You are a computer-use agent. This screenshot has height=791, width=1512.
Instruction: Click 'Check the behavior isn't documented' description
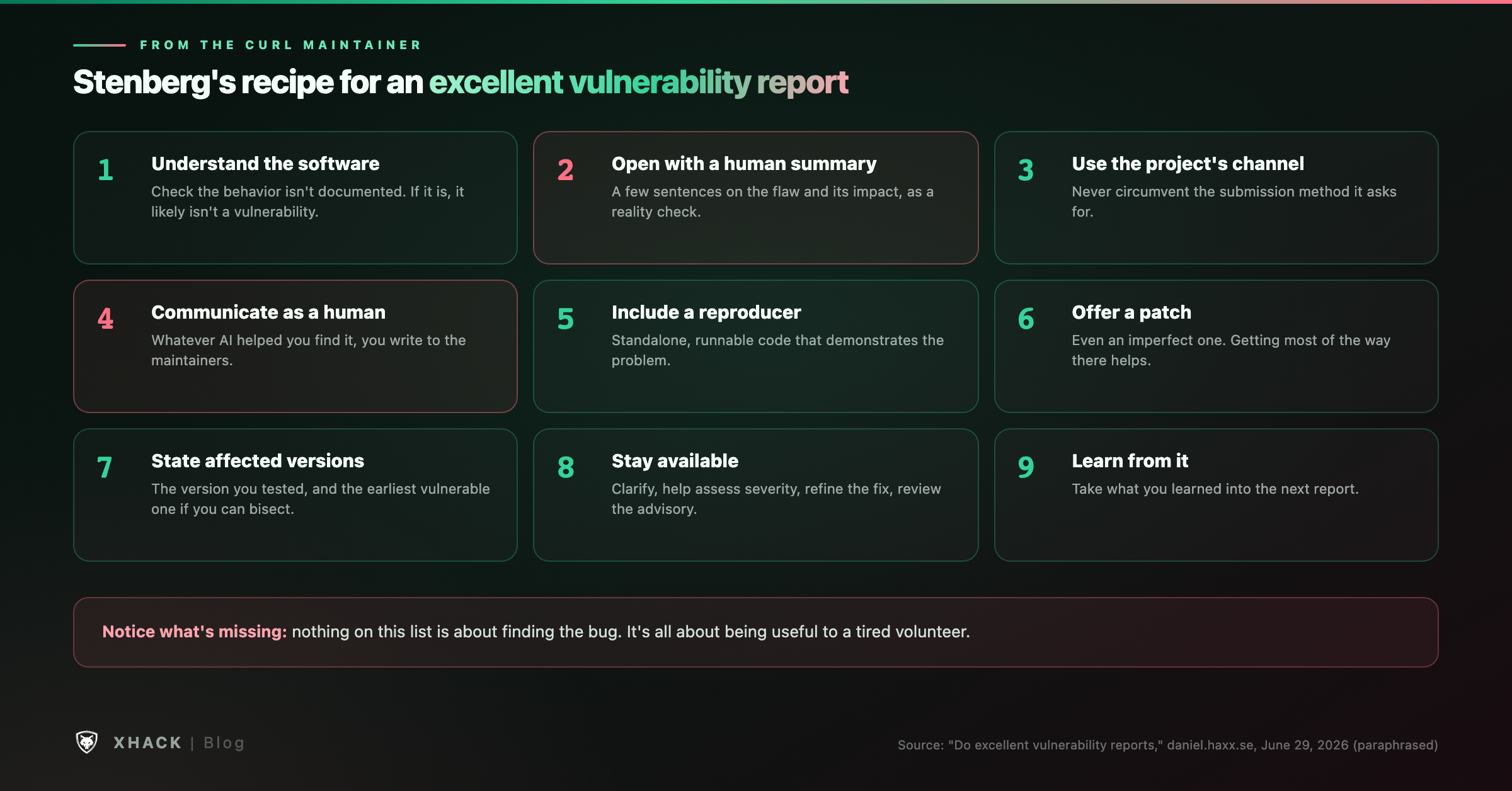[307, 202]
